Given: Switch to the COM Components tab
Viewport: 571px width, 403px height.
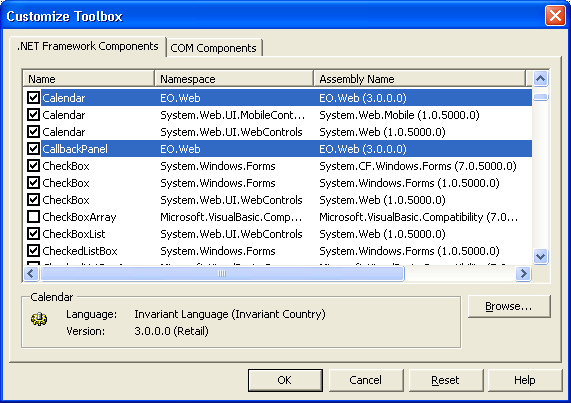Looking at the screenshot, I should pos(214,48).
